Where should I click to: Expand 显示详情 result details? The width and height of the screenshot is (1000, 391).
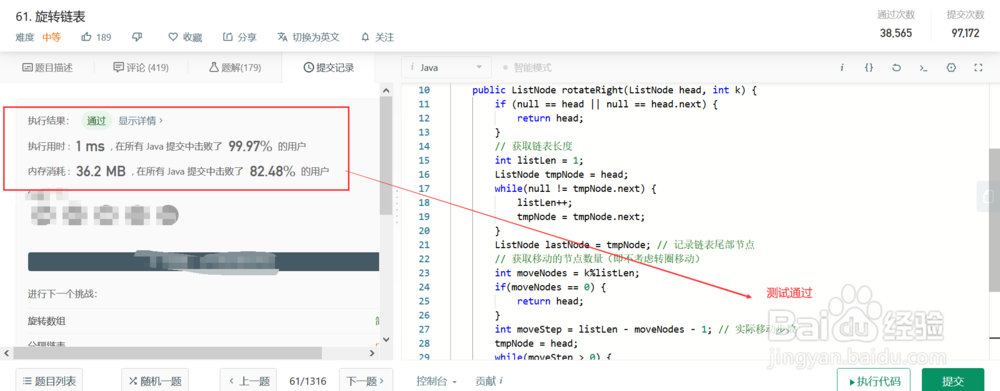140,120
